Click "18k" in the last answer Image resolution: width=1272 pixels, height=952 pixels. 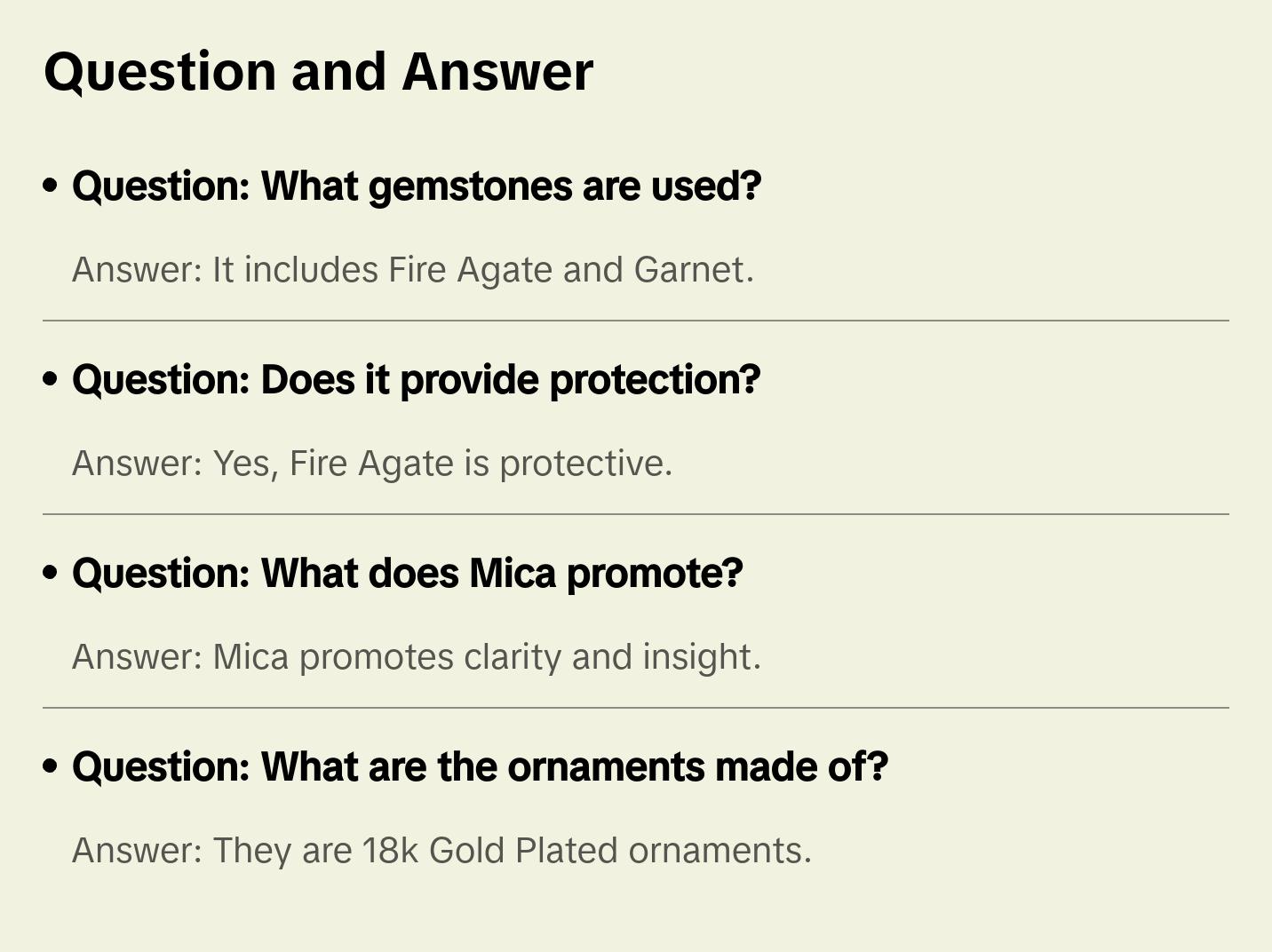coord(390,851)
